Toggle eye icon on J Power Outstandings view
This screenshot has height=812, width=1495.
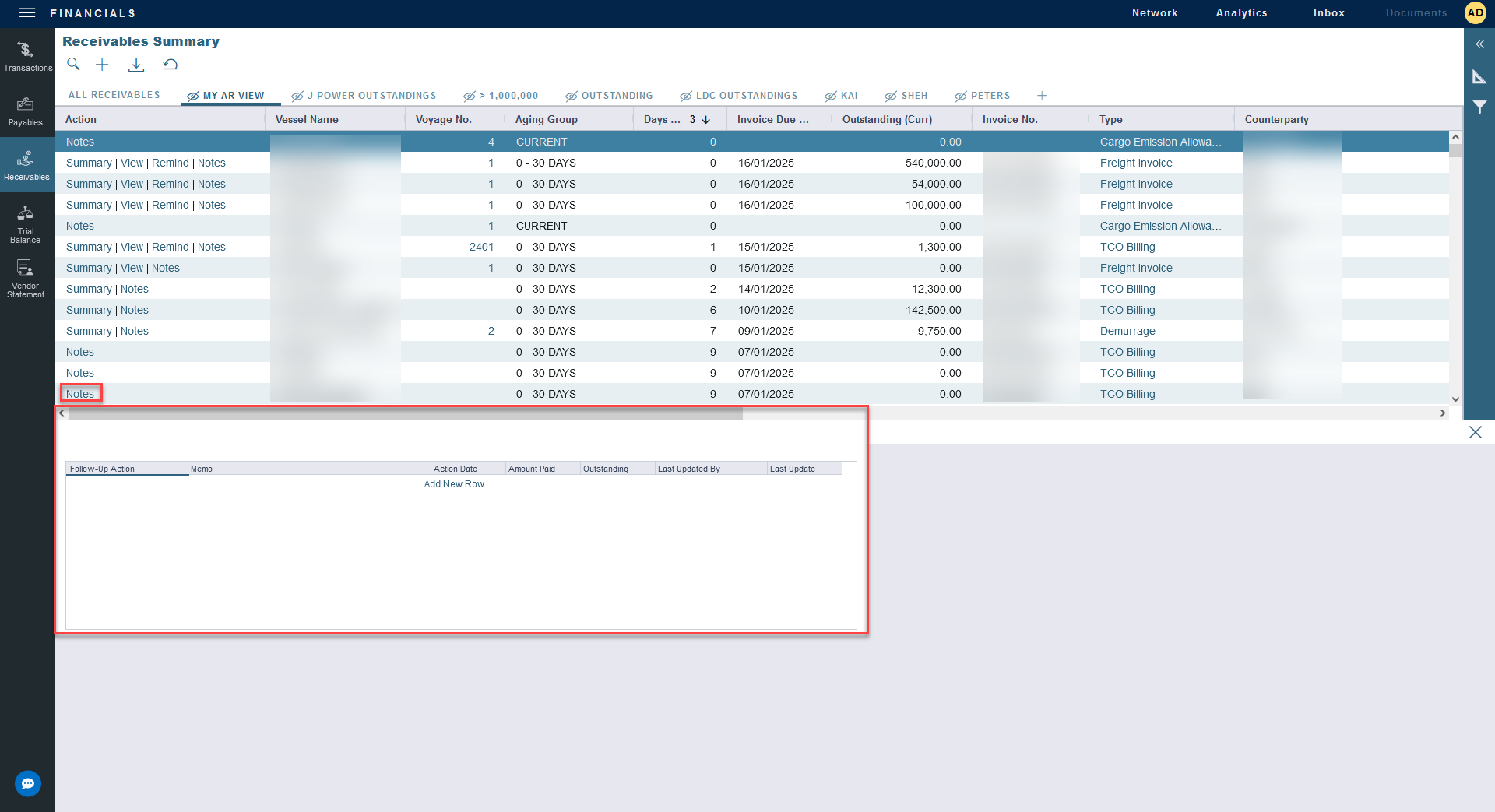tap(297, 97)
